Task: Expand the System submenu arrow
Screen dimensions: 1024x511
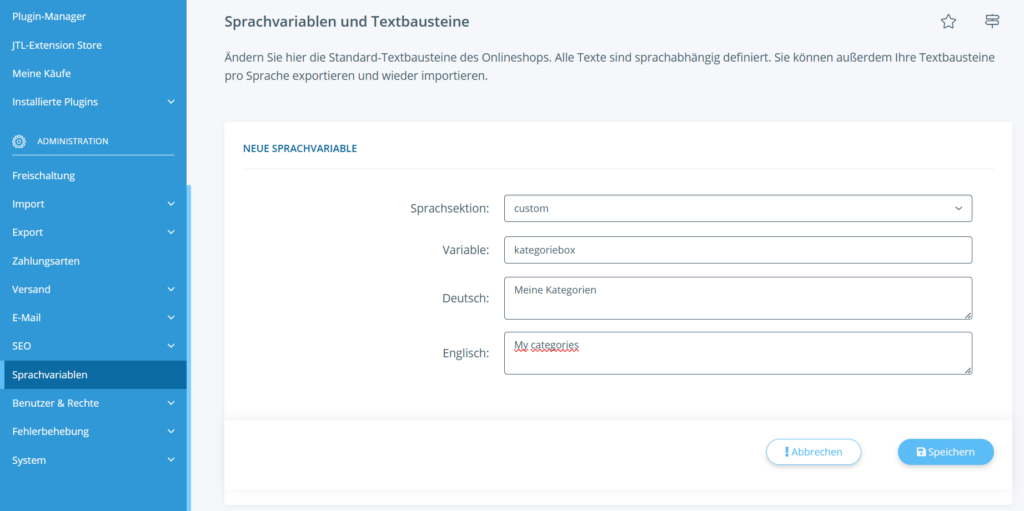Action: (171, 460)
